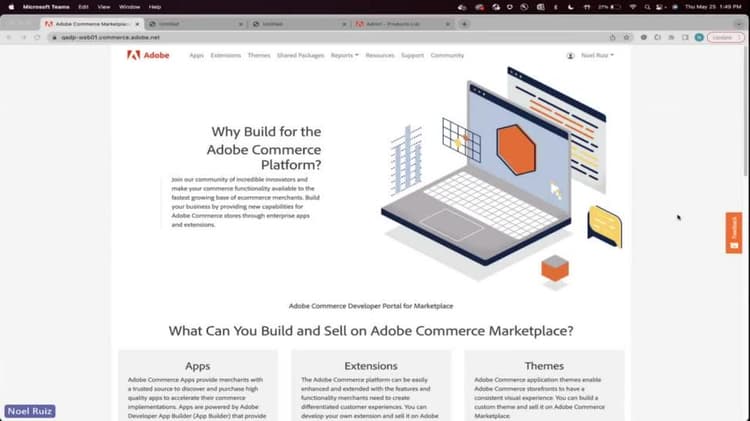Switch to the Admin Products List tab
Image resolution: width=750 pixels, height=421 pixels.
[x=403, y=24]
